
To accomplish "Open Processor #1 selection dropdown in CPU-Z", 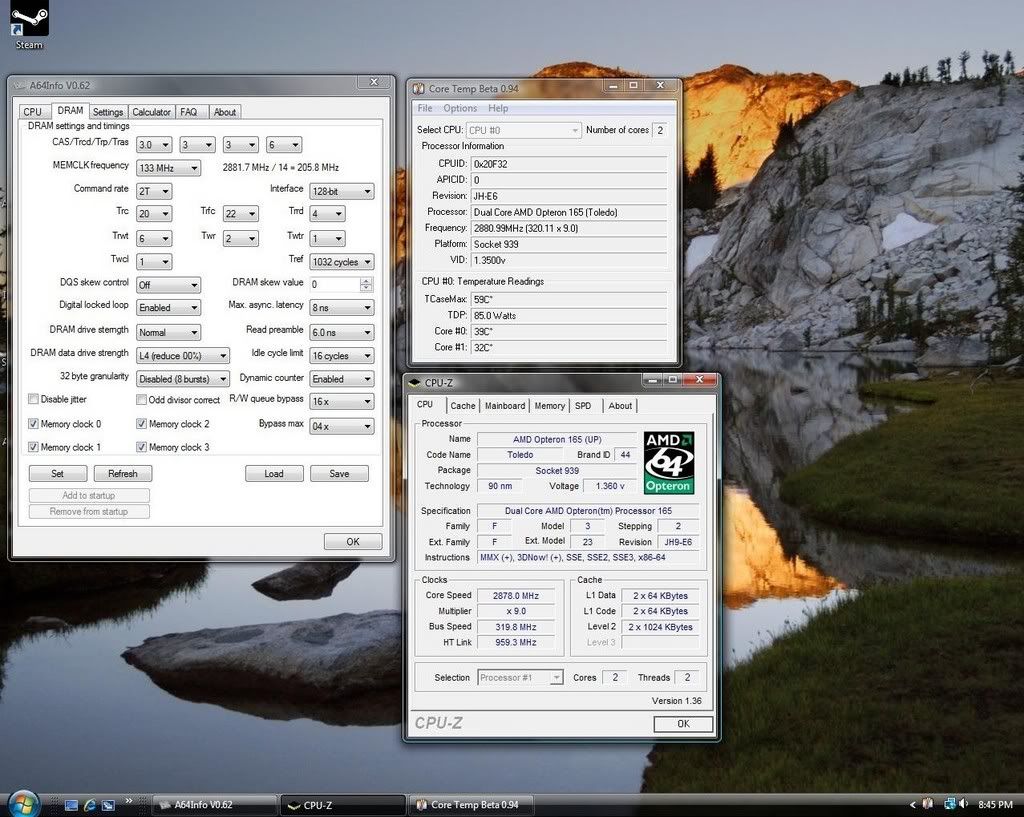I will point(520,678).
